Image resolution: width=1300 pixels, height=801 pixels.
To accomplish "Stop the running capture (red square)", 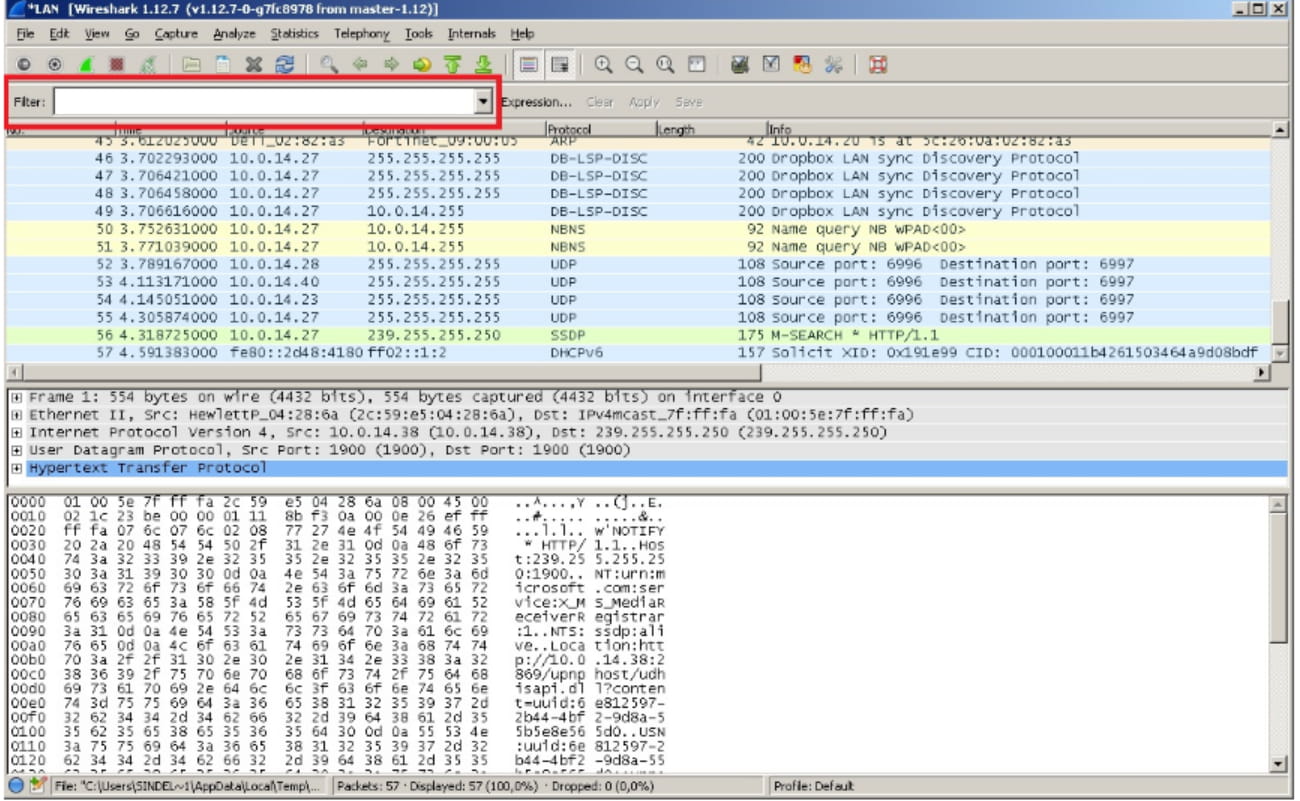I will click(x=118, y=65).
